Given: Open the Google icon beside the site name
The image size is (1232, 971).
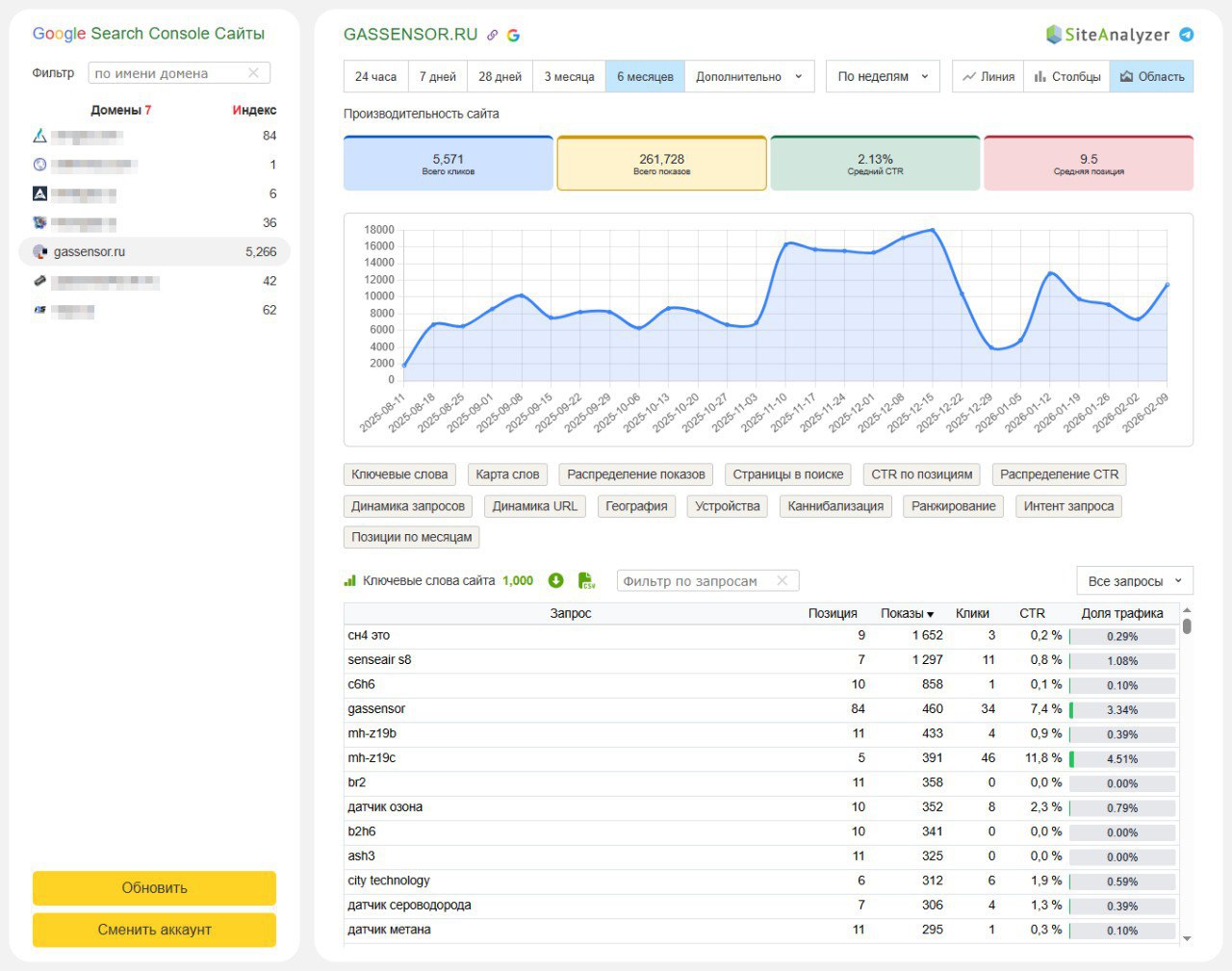Looking at the screenshot, I should click(x=513, y=34).
